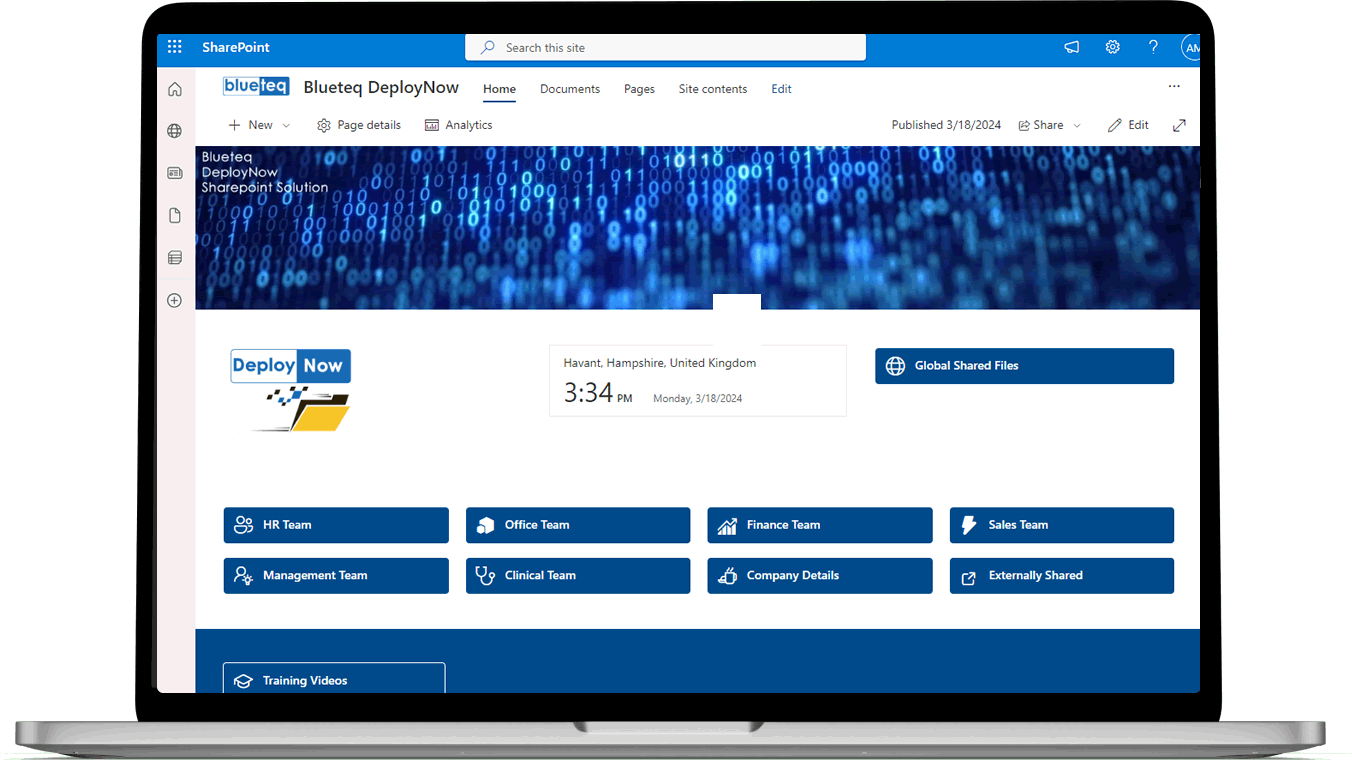Viewport: 1352px width, 760px height.
Task: Click the SharePoint label in top bar
Action: 236,47
